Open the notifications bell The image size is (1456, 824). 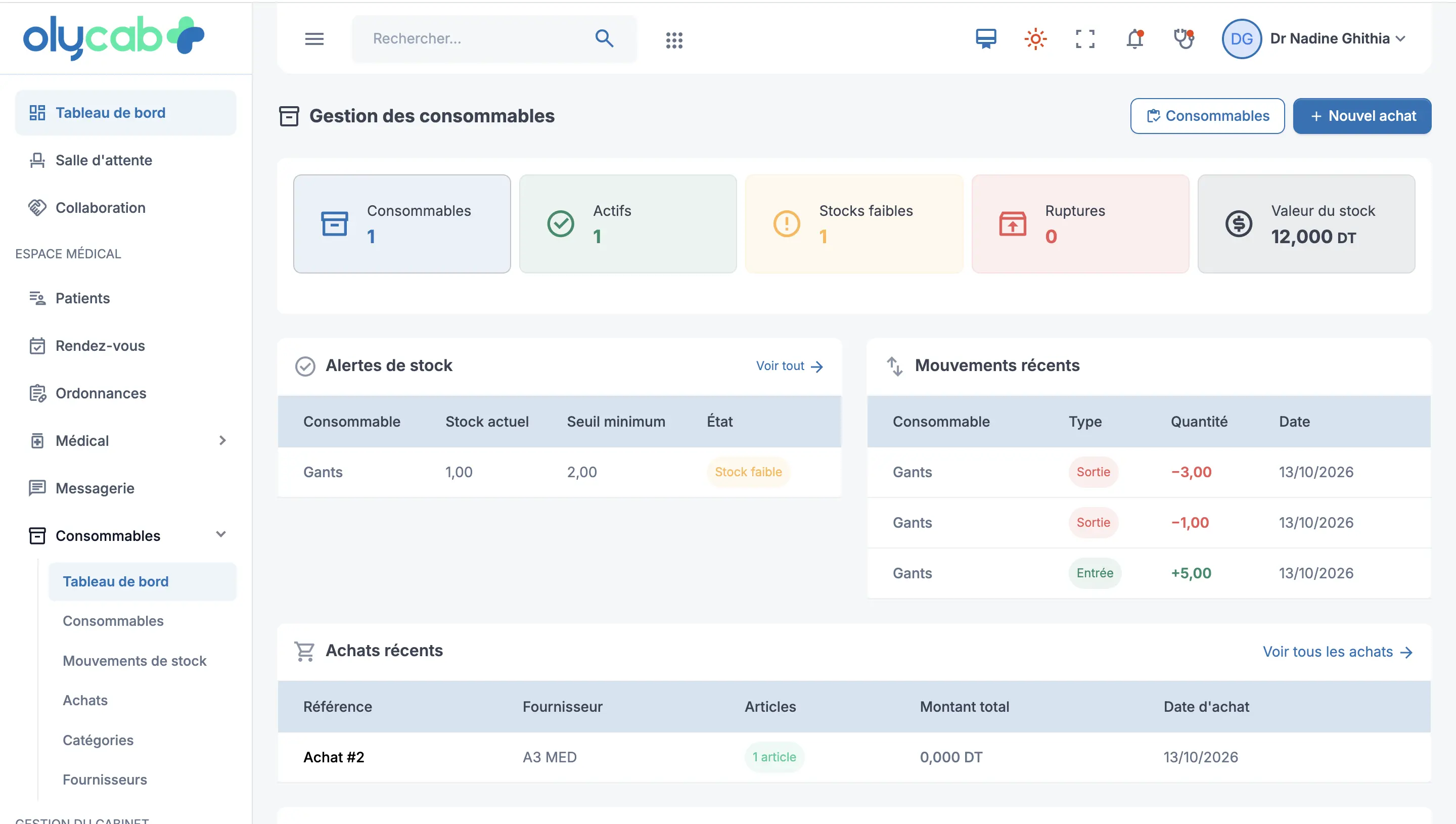click(1134, 38)
